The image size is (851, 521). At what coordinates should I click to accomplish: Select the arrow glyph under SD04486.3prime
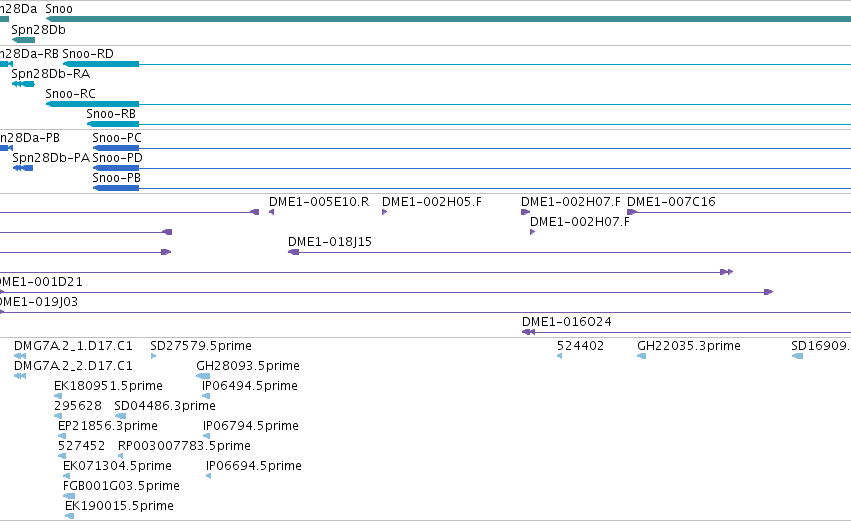pyautogui.click(x=120, y=416)
